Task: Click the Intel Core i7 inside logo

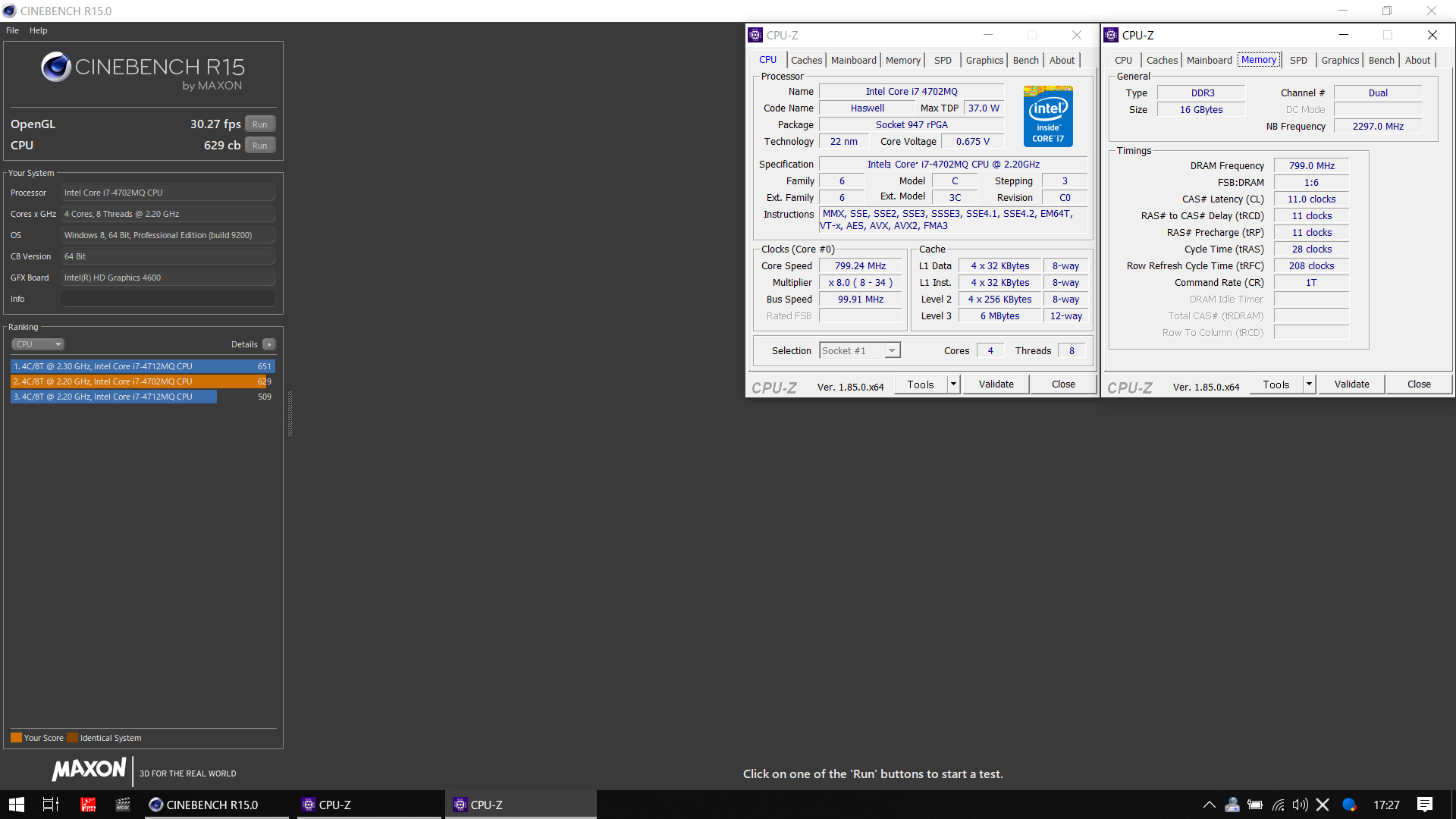Action: coord(1048,116)
